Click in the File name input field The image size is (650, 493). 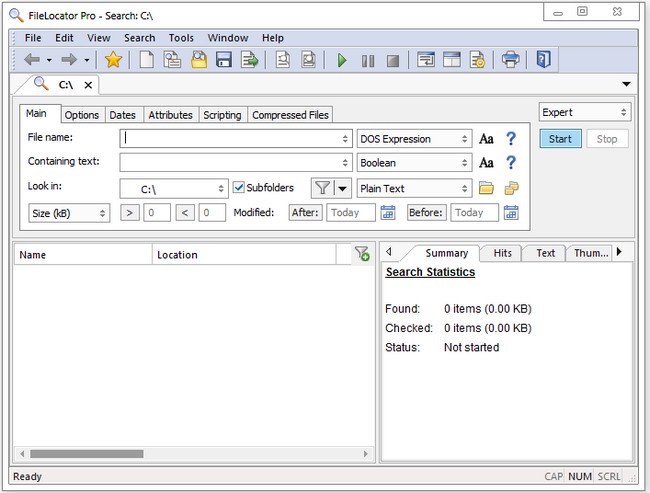tap(235, 138)
